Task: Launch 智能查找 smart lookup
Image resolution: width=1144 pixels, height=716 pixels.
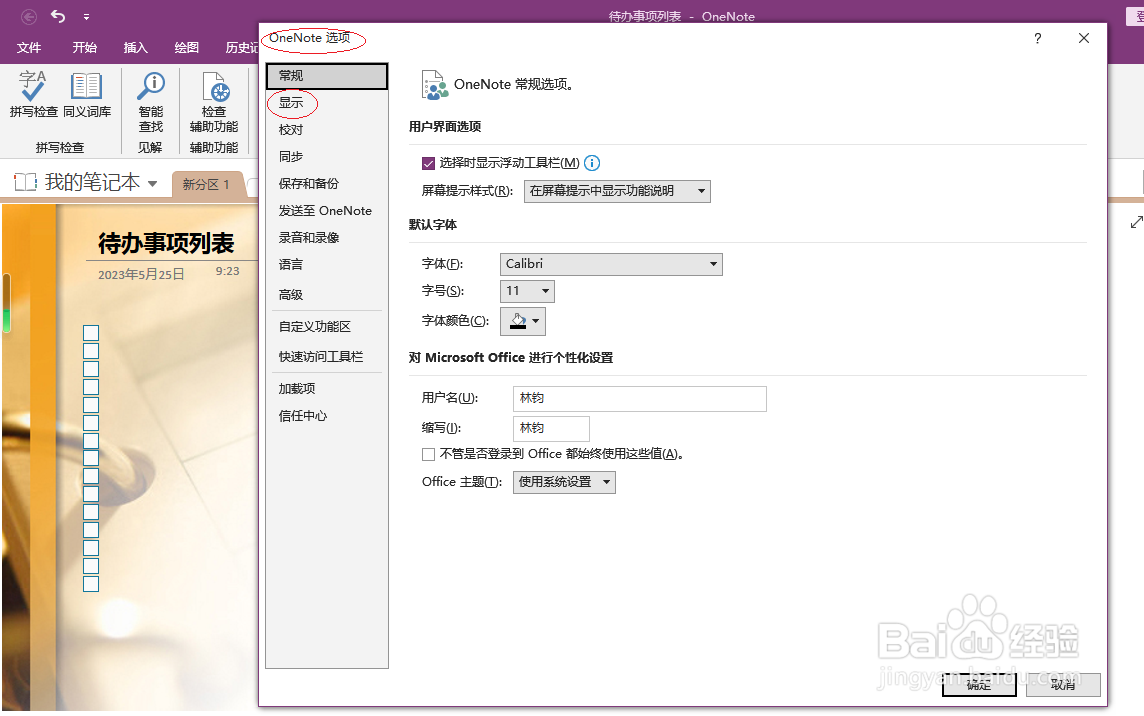Action: 151,102
